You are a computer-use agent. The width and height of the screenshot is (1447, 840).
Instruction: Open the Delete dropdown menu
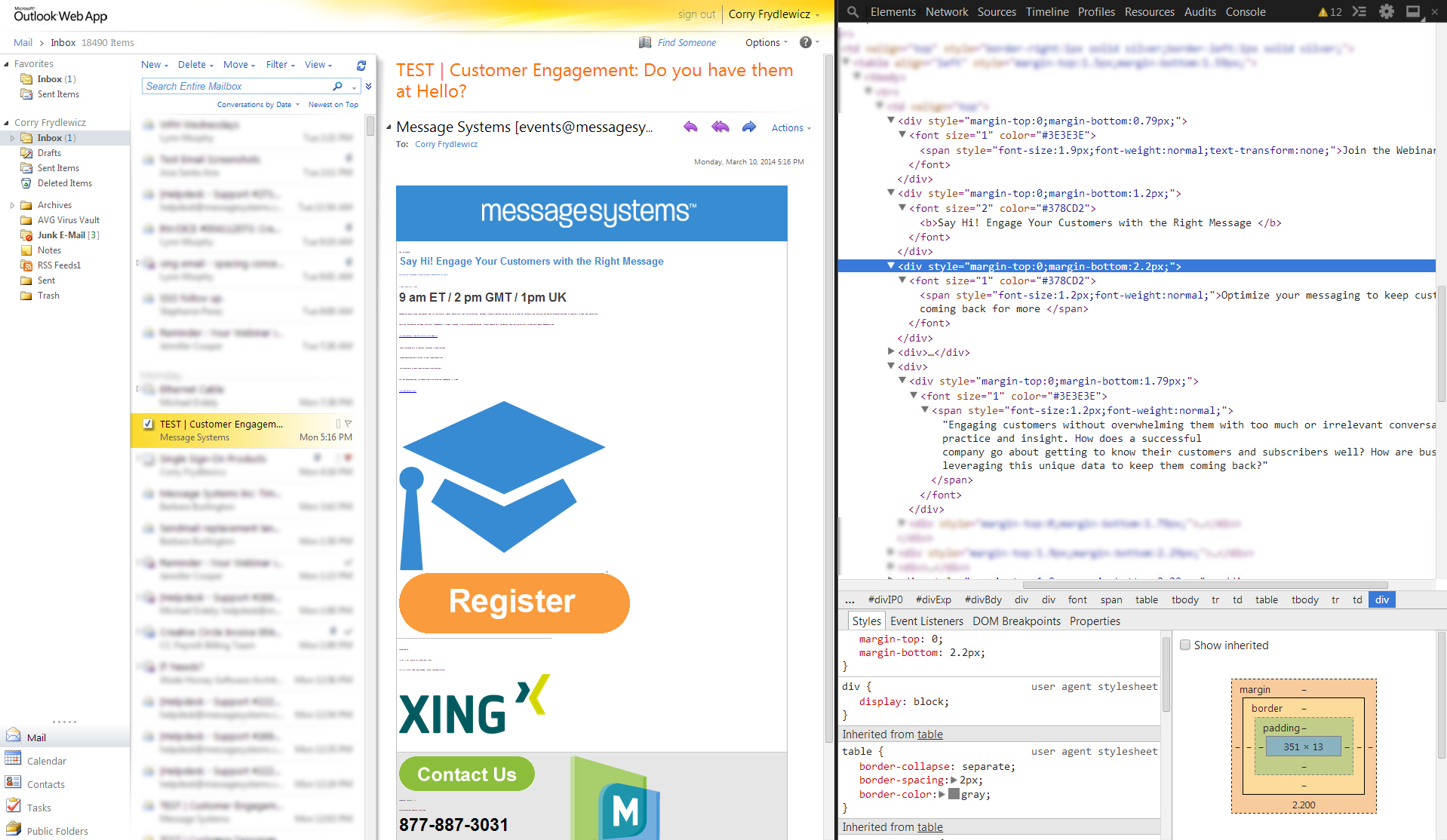point(196,65)
